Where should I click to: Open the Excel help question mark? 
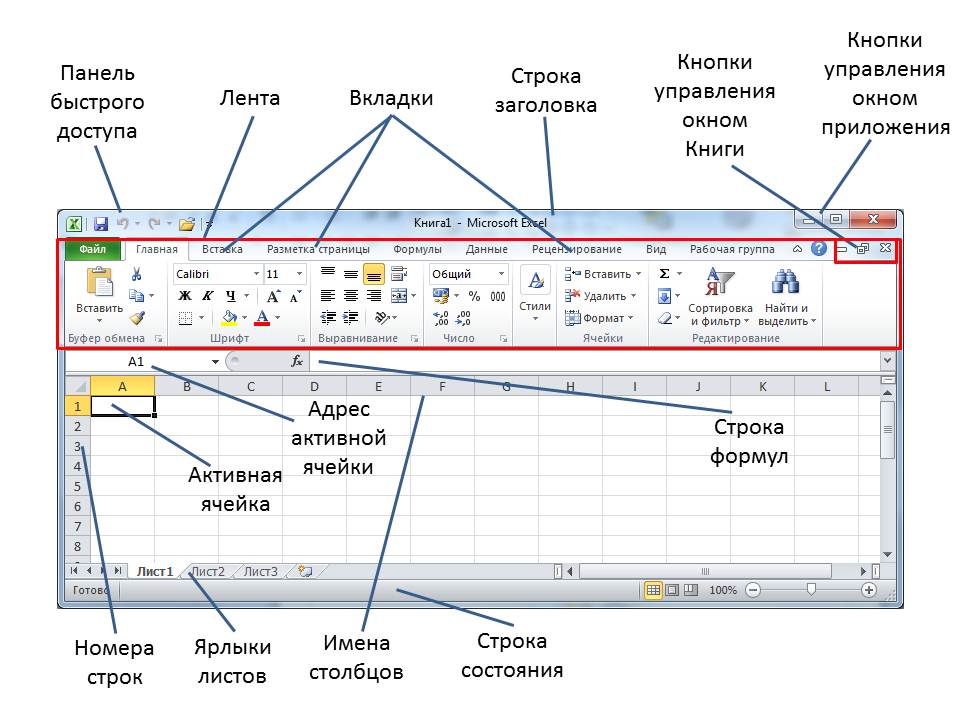tap(819, 249)
